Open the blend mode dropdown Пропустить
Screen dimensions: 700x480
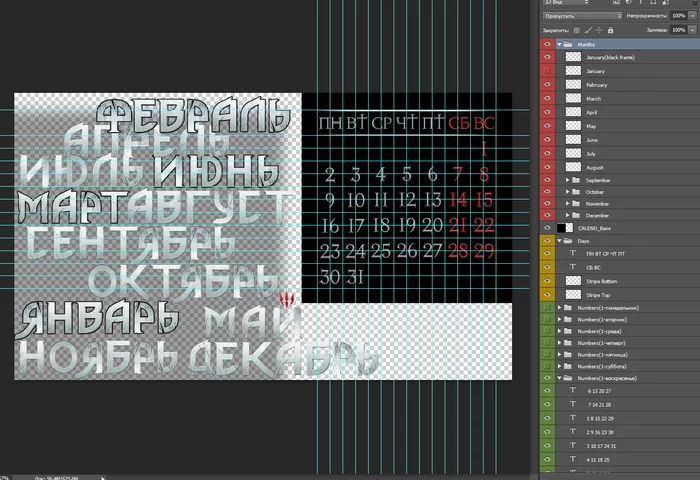[x=582, y=16]
